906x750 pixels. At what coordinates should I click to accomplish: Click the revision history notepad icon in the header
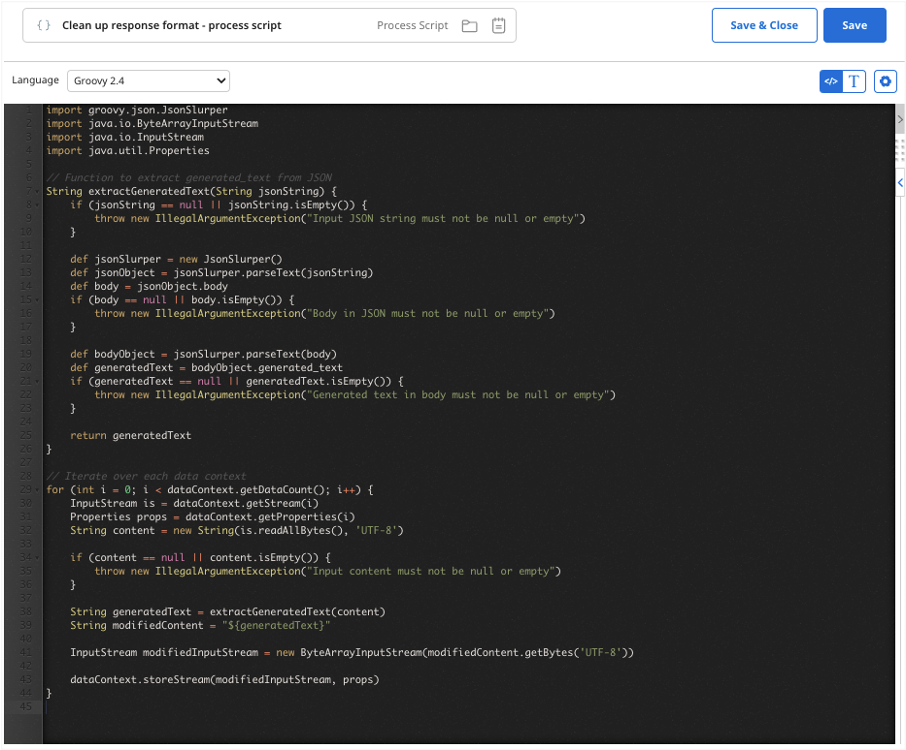pos(498,25)
